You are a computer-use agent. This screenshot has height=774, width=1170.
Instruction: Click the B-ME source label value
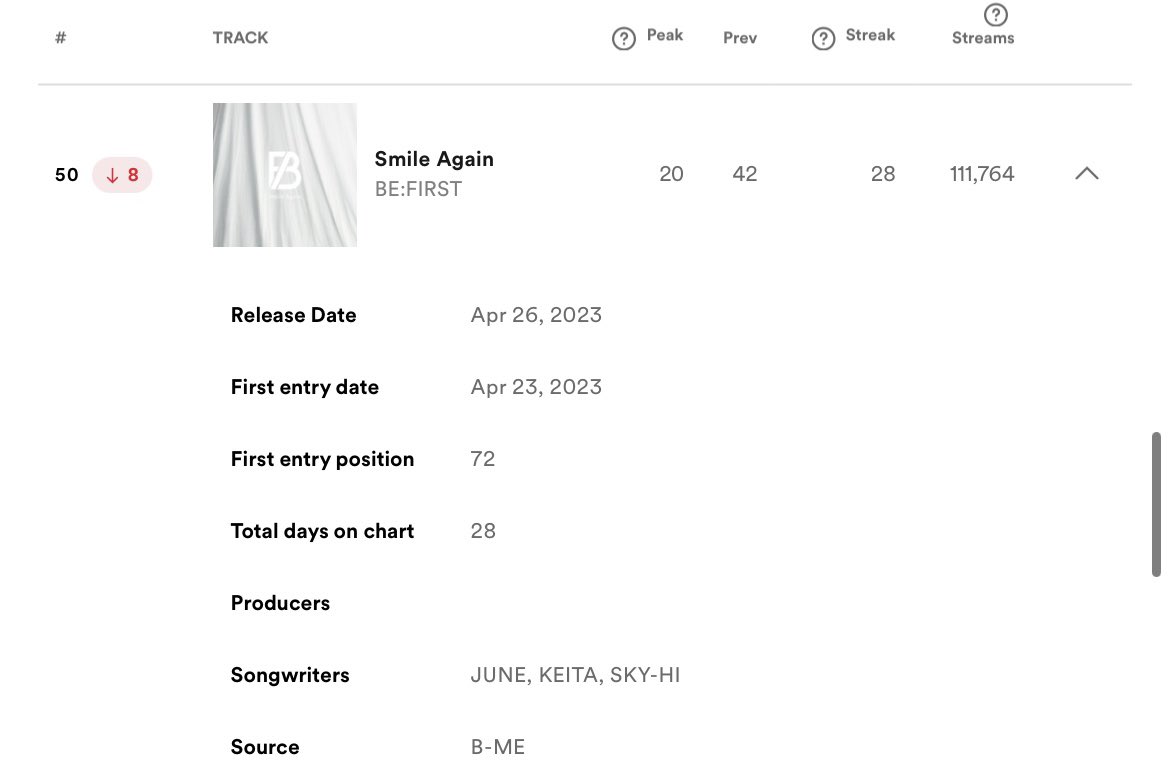pos(498,747)
